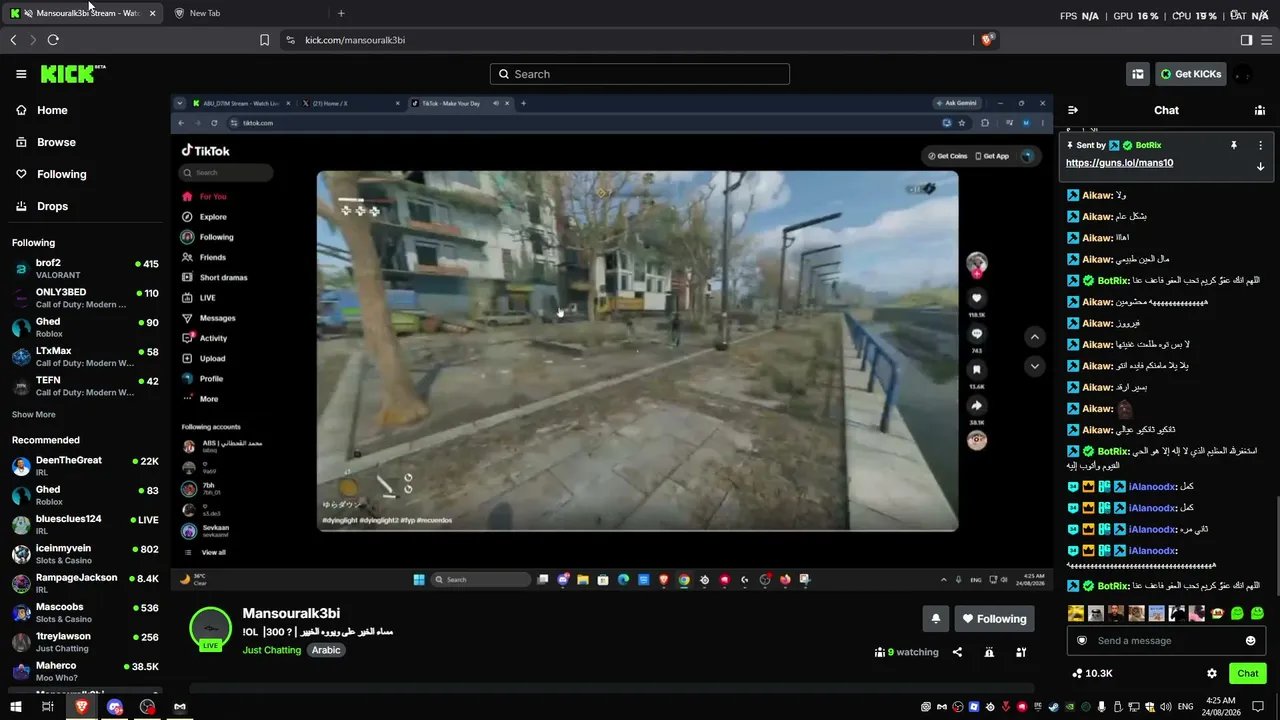The width and height of the screenshot is (1280, 720).
Task: View the 10.3K channel points balance
Action: pyautogui.click(x=1092, y=673)
